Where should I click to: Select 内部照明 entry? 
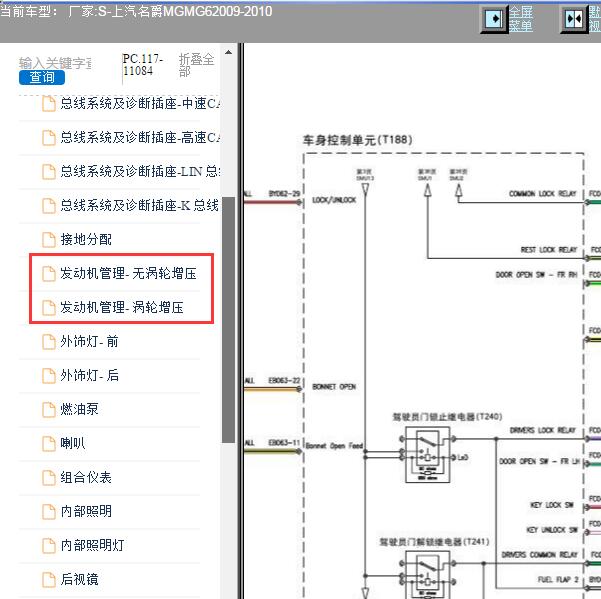(86, 511)
